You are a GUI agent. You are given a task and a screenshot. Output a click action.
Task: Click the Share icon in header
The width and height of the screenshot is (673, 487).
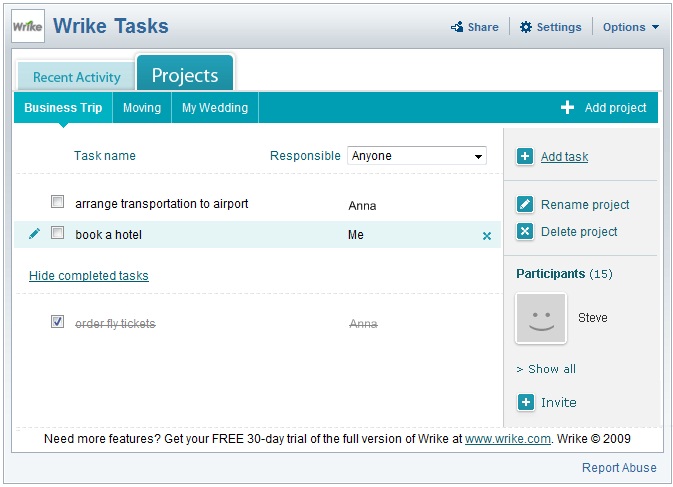coord(457,27)
